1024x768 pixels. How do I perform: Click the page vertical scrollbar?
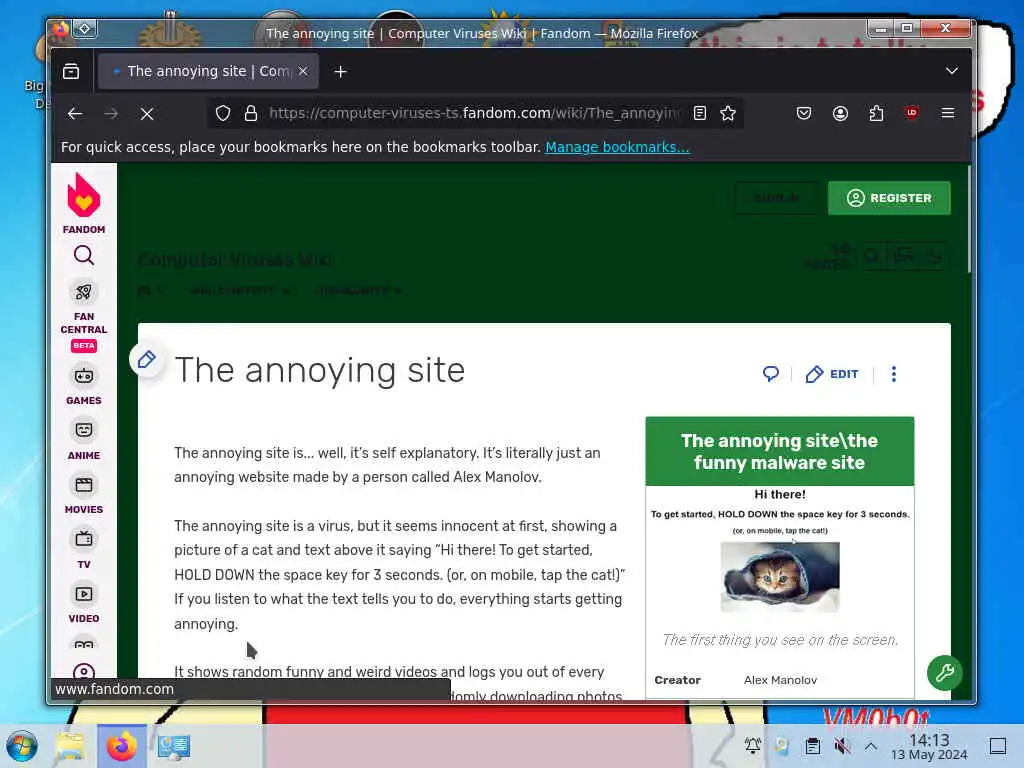[969, 219]
